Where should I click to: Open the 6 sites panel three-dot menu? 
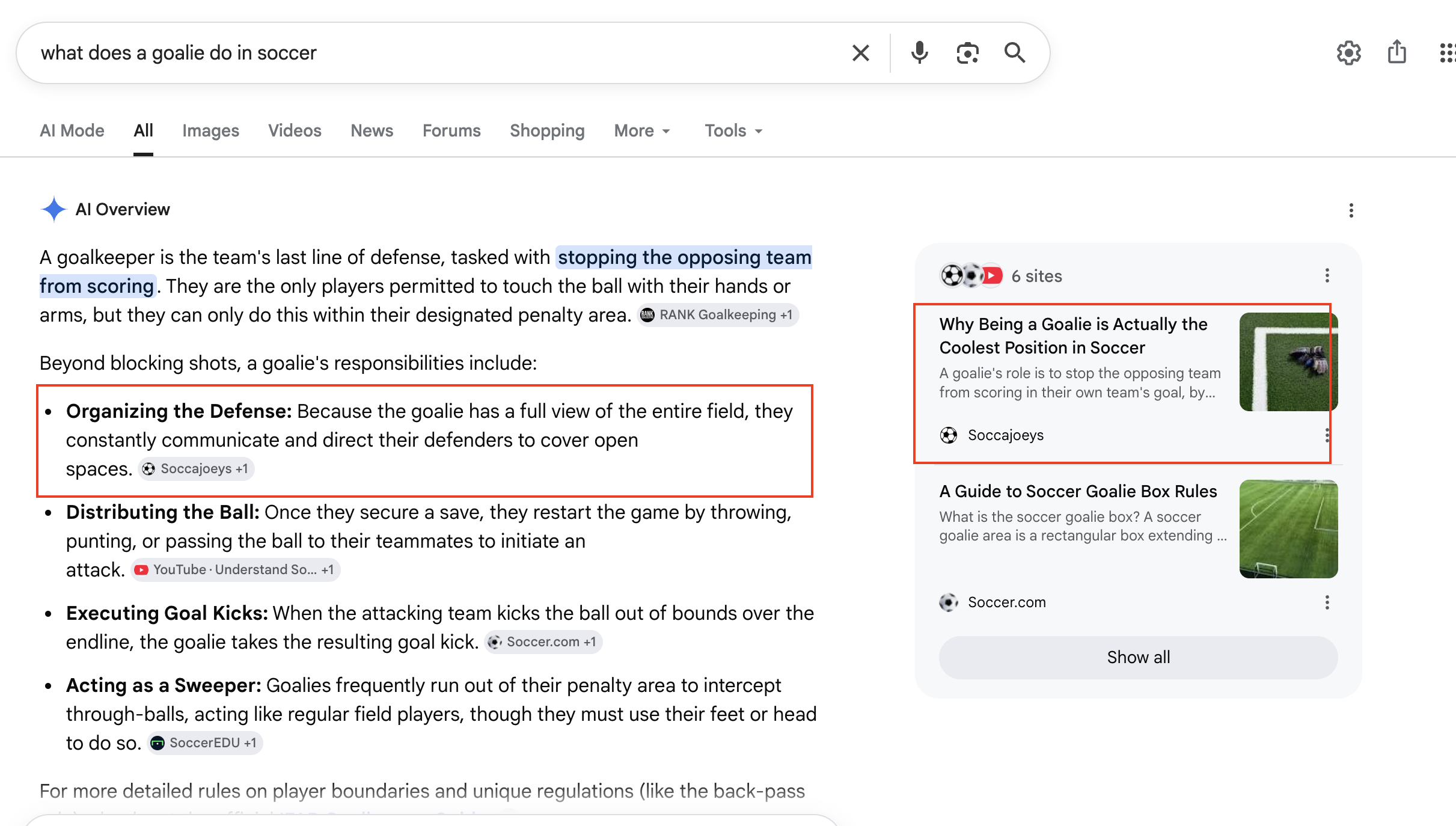pyautogui.click(x=1327, y=275)
